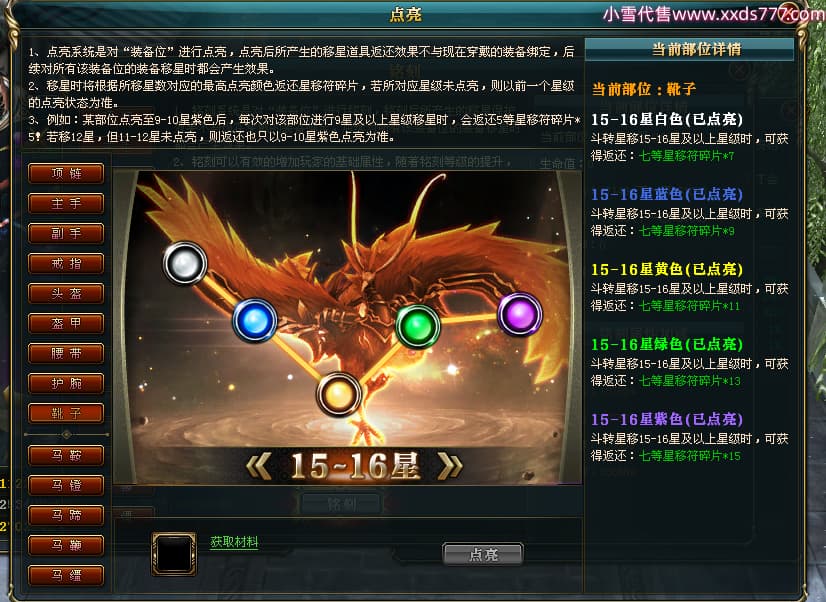Viewport: 826px width, 602px height.
Task: Switch to the 马缰 mount tab
Action: [x=66, y=576]
